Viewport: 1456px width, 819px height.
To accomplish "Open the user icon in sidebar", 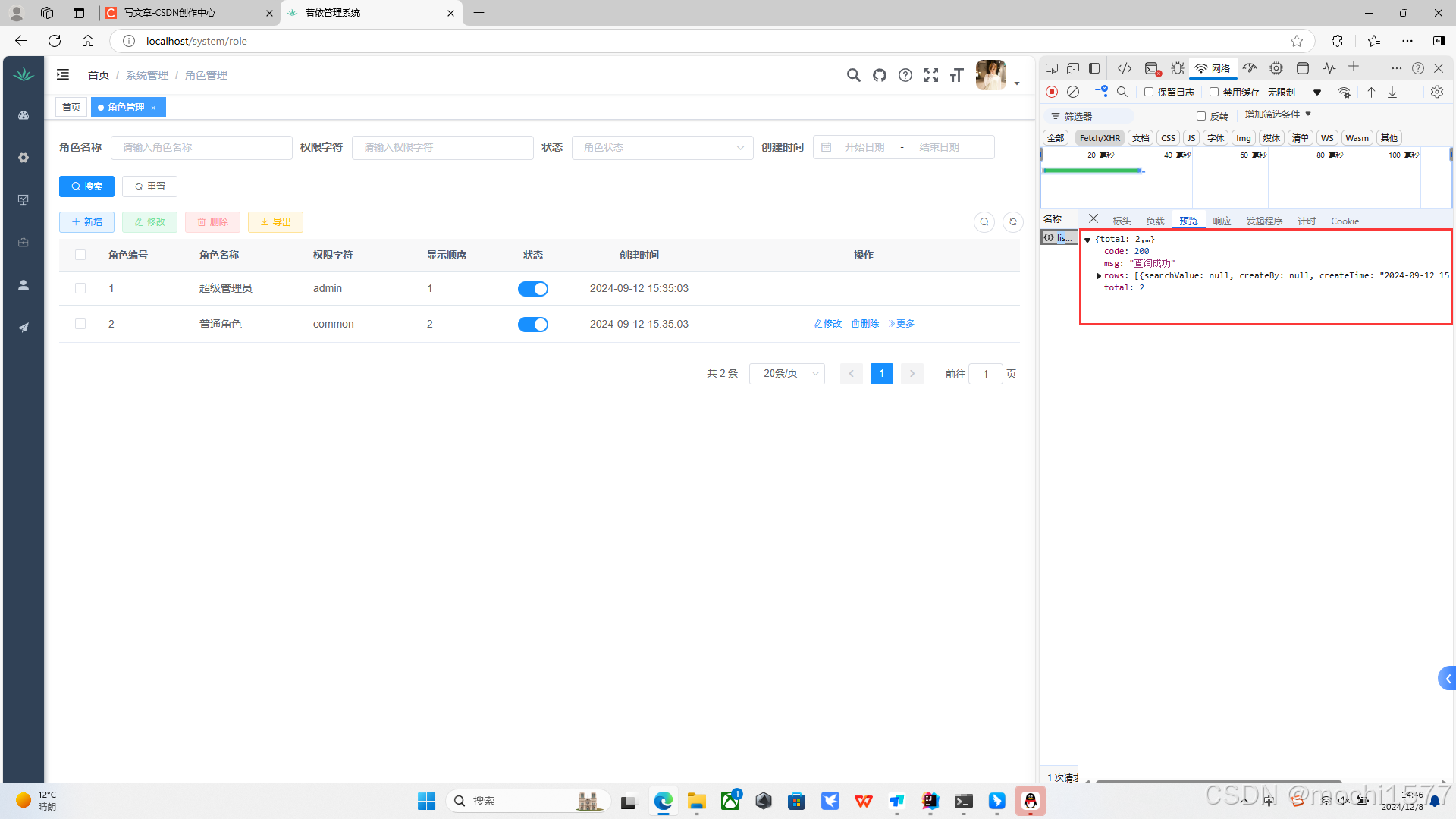I will [24, 285].
